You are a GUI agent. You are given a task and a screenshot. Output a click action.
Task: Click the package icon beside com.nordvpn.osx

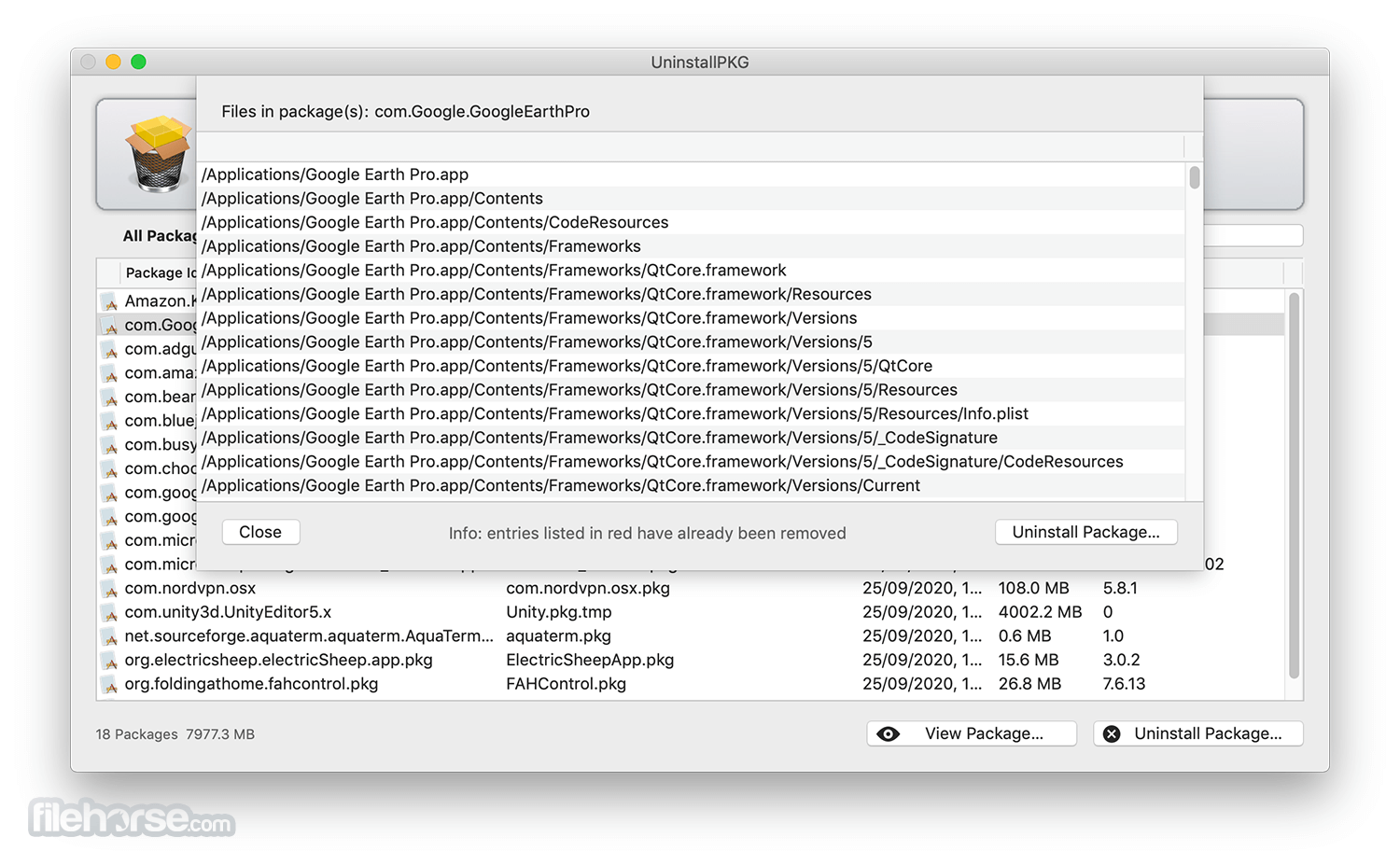coord(110,589)
